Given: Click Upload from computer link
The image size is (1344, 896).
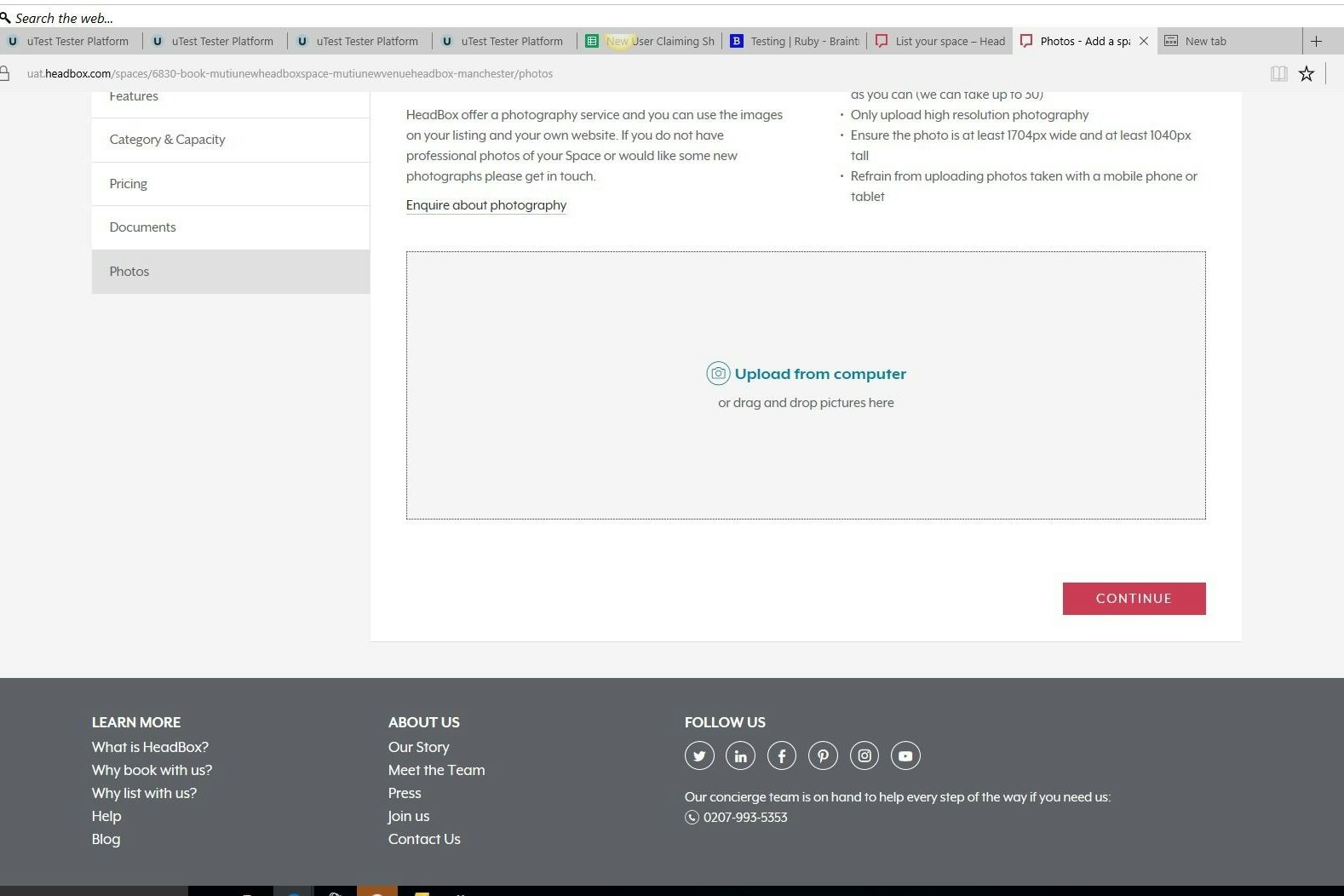Looking at the screenshot, I should pyautogui.click(x=819, y=374).
